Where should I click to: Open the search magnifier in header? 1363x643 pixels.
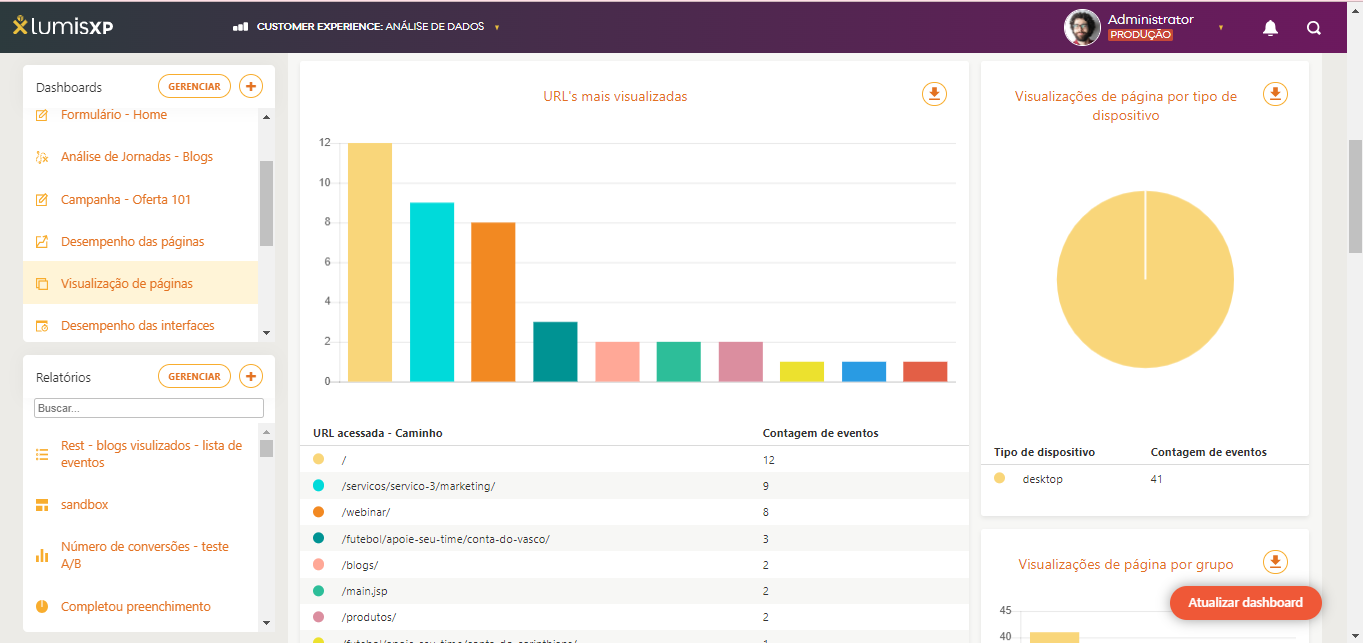click(x=1314, y=28)
